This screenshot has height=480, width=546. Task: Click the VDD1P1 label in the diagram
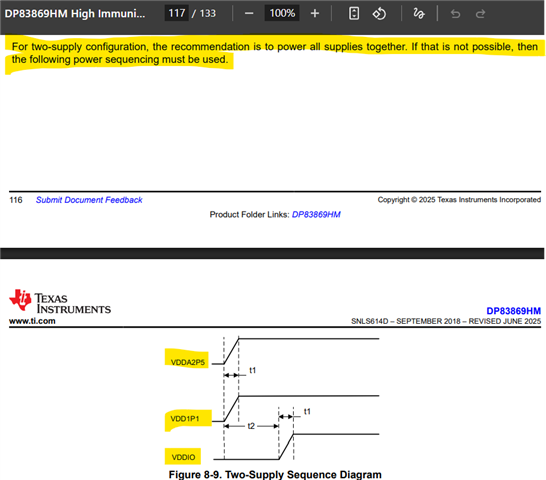tap(185, 419)
